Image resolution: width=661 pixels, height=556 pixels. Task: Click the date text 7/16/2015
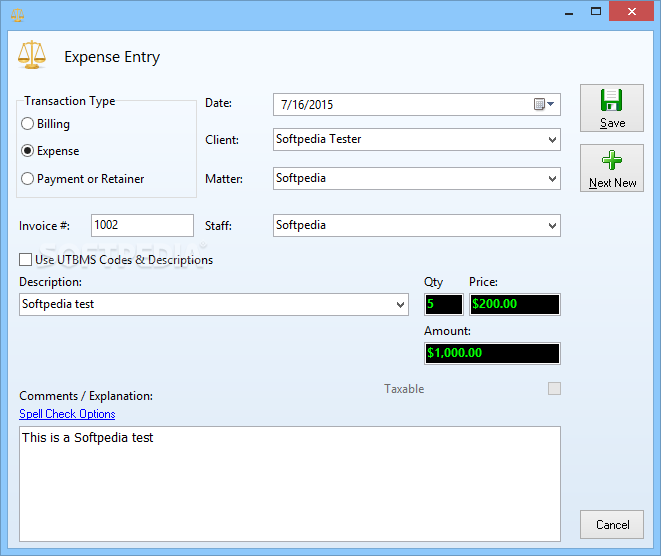pos(307,105)
